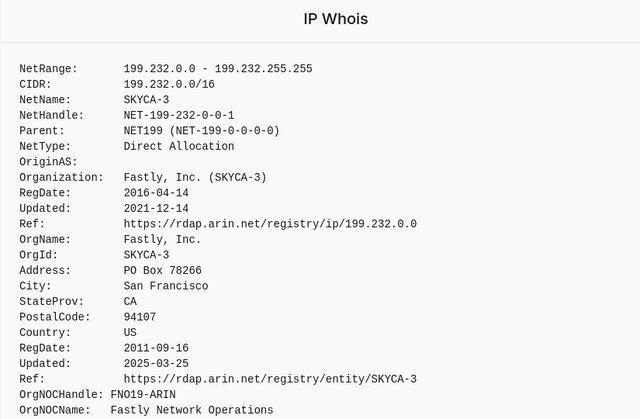Screen dimensions: 640x419
Task: Click the RegDate value 2016-04-14
Action: pos(156,193)
